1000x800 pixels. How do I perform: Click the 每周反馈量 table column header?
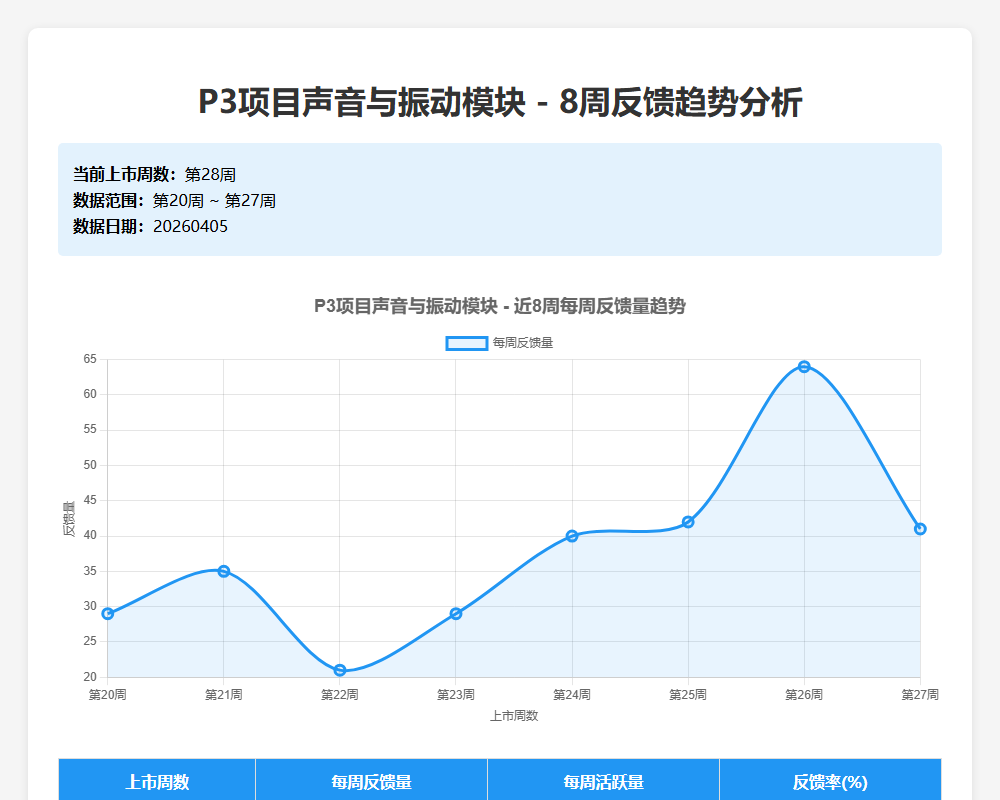point(371,780)
